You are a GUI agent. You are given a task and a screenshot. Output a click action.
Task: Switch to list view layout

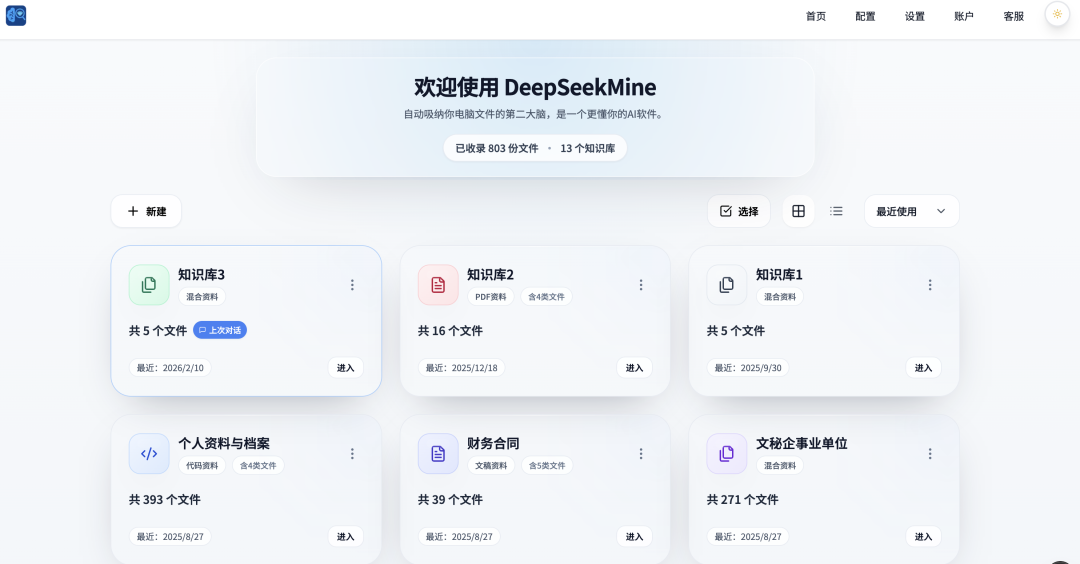pyautogui.click(x=836, y=211)
